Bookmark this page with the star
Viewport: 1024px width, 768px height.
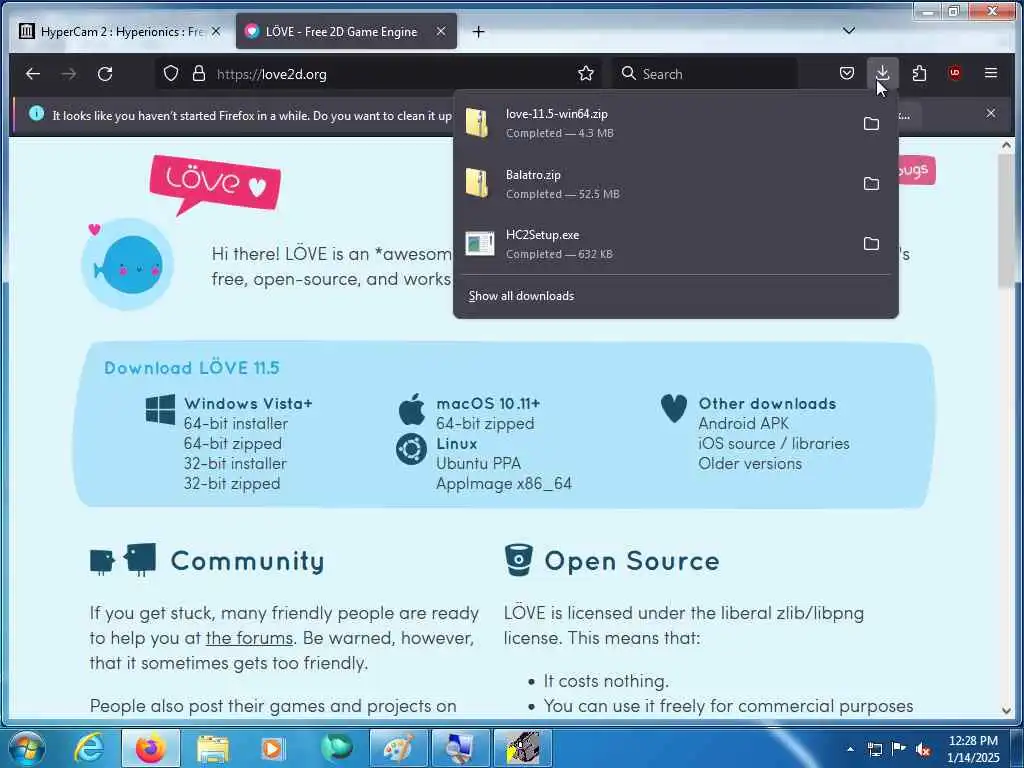[x=586, y=74]
